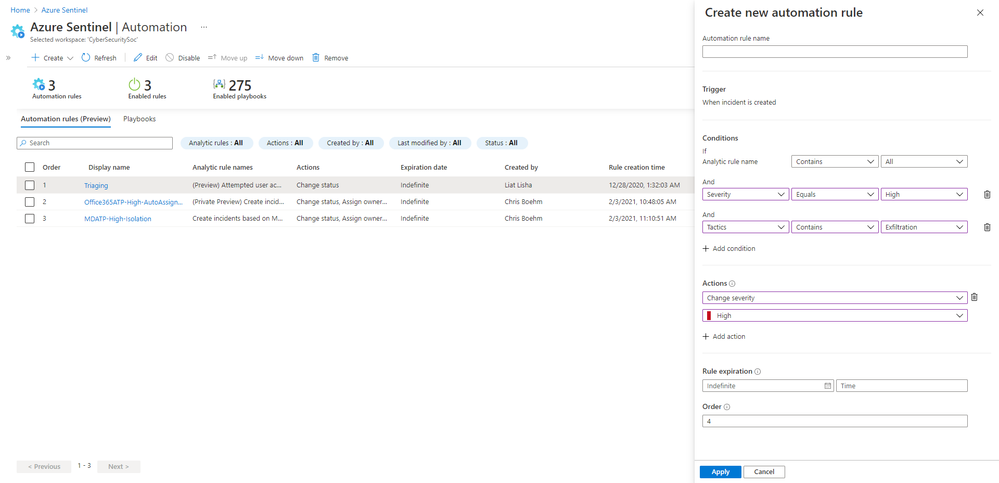Click the Remove trash icon in toolbar
Image resolution: width=999 pixels, height=483 pixels.
pos(315,57)
